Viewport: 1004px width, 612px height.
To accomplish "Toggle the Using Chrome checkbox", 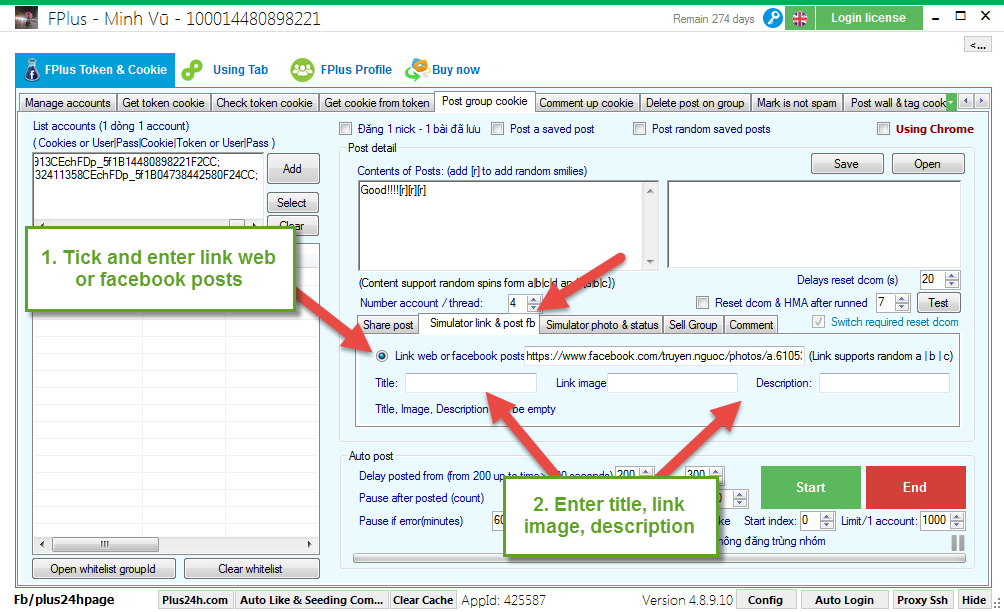I will click(884, 129).
